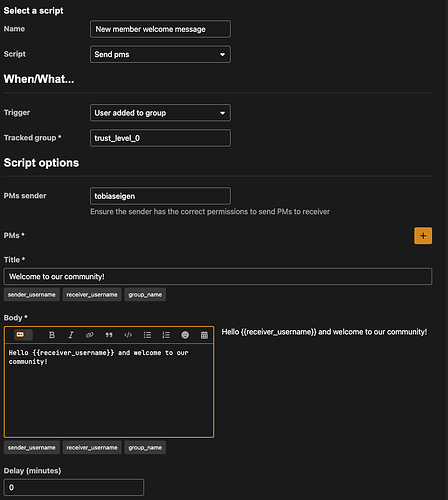Viewport: 448px width, 500px height.
Task: Click the blockquote icon in editor toolbar
Action: pyautogui.click(x=109, y=335)
